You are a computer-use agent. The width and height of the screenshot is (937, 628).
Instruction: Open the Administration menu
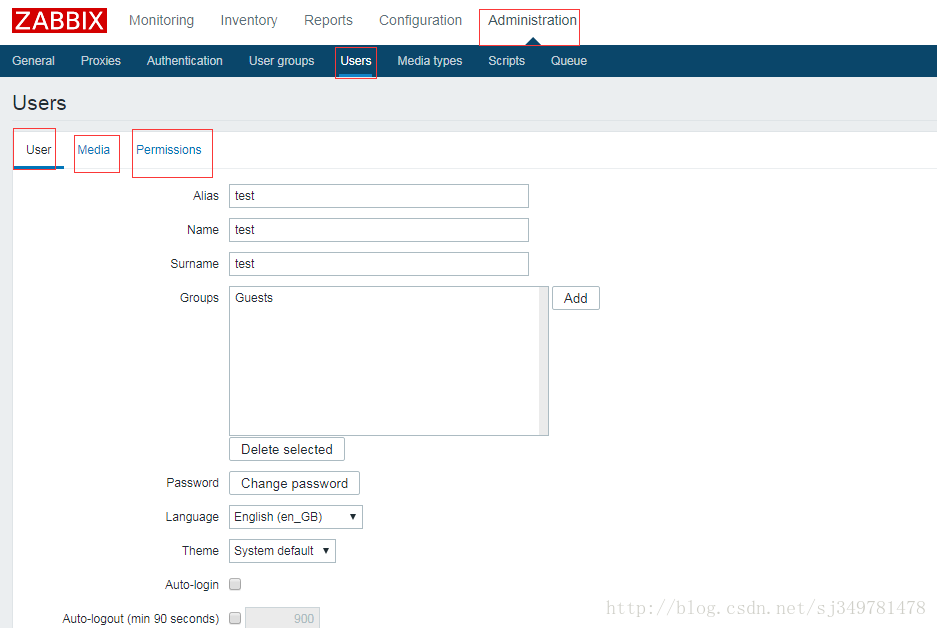point(532,20)
